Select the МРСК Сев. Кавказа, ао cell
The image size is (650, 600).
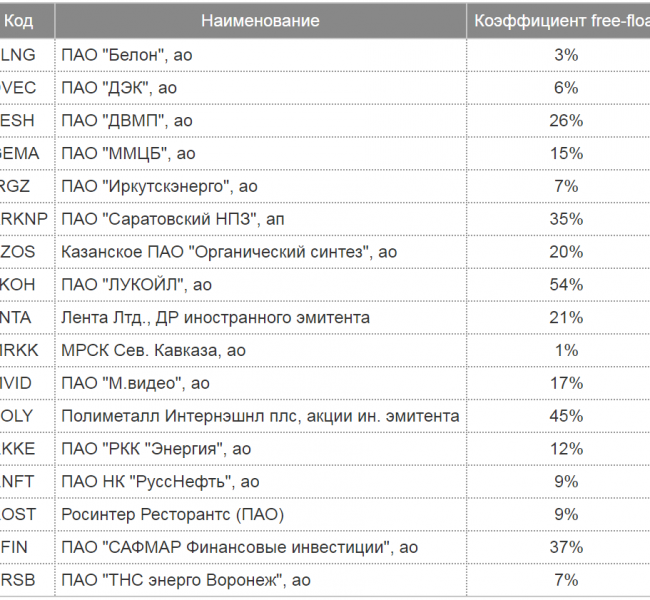[x=153, y=350]
